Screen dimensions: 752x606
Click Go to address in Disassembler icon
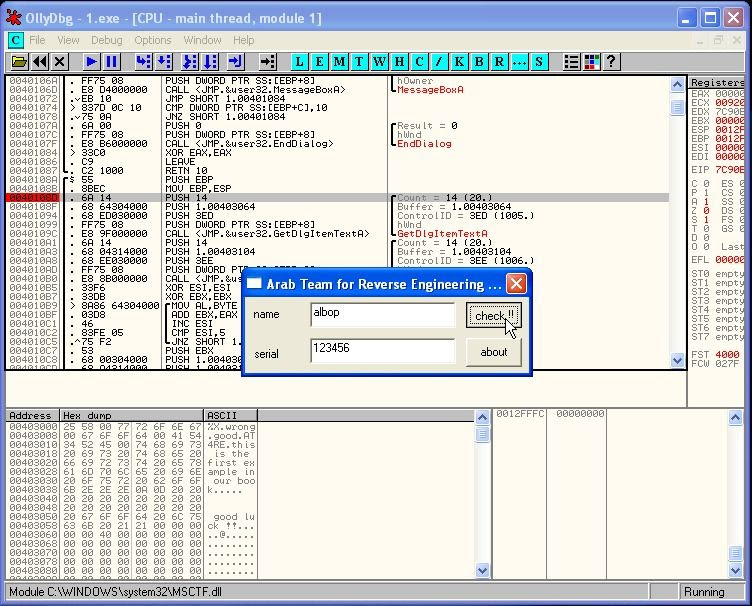pos(268,61)
